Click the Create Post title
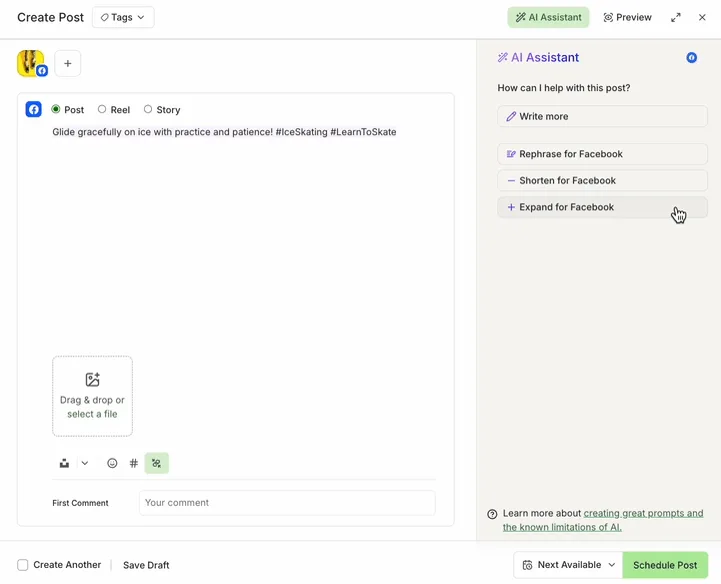The image size is (721, 584). 51,17
